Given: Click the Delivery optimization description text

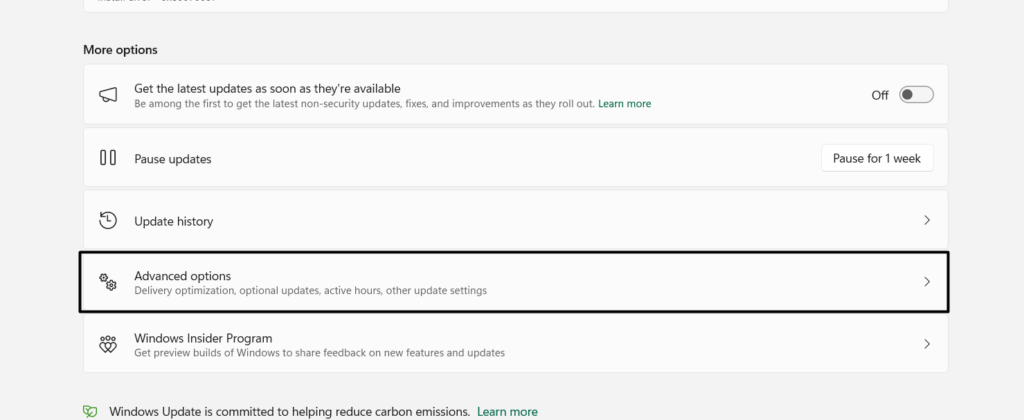Looking at the screenshot, I should coord(310,291).
